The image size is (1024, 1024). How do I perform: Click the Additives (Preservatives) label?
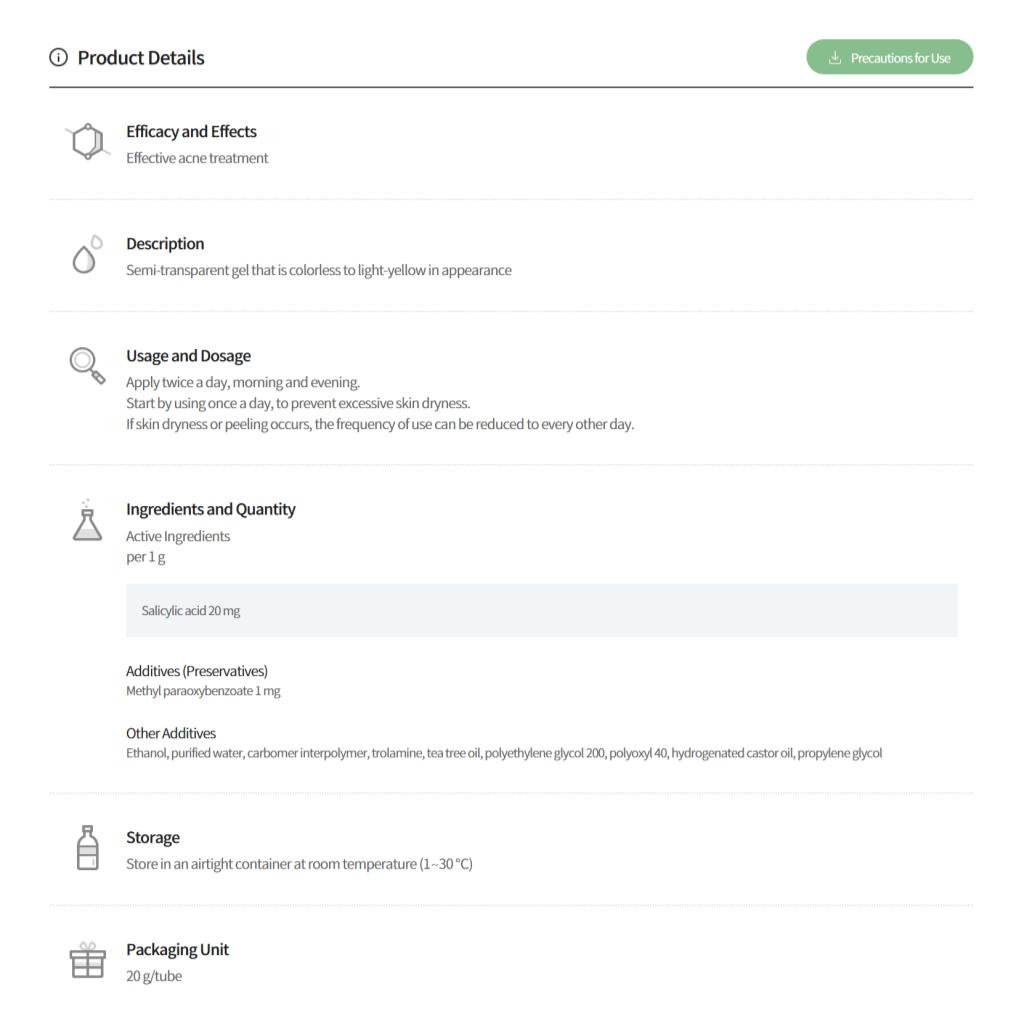click(197, 671)
